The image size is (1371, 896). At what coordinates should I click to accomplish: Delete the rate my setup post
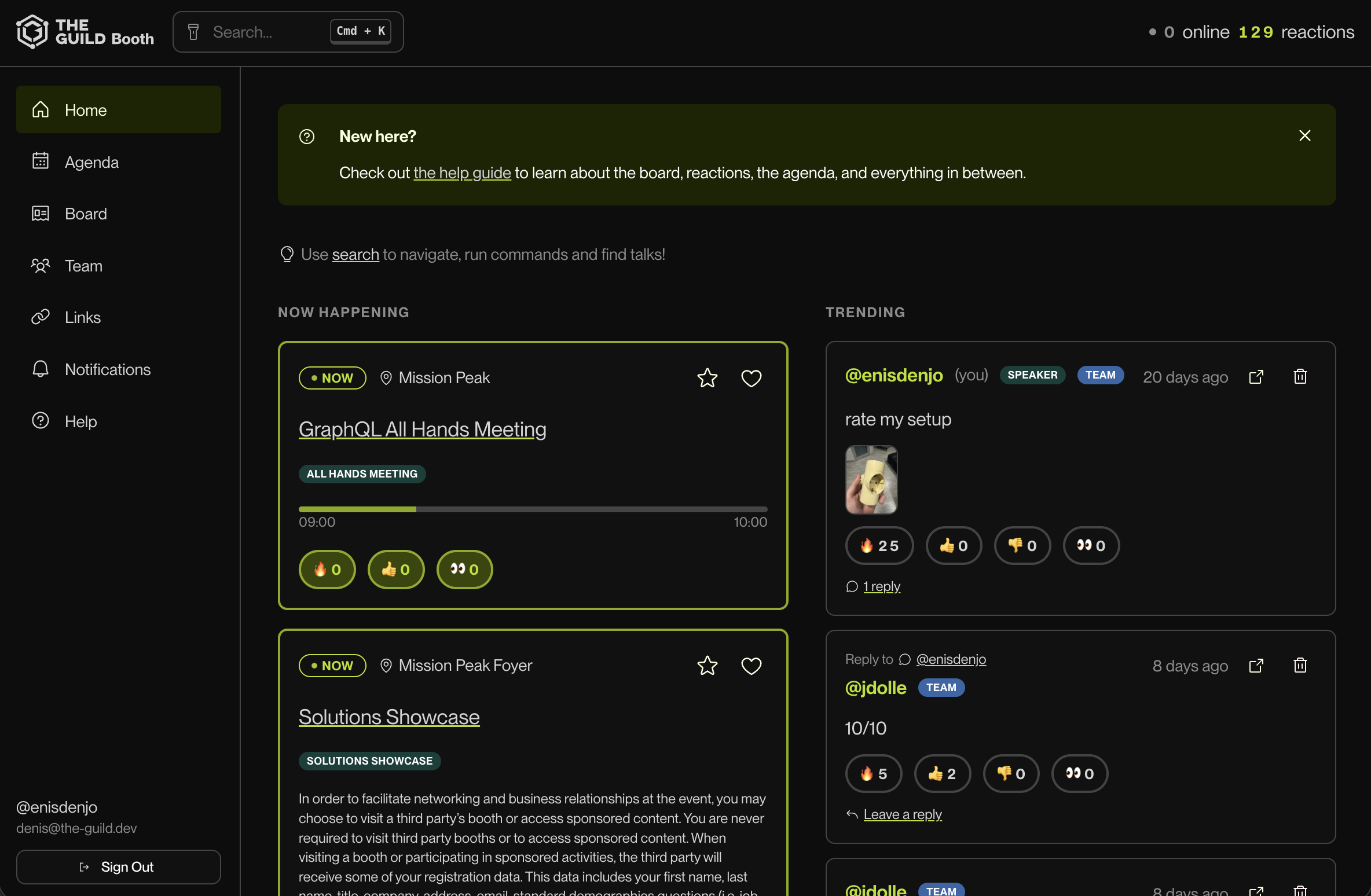pos(1300,377)
